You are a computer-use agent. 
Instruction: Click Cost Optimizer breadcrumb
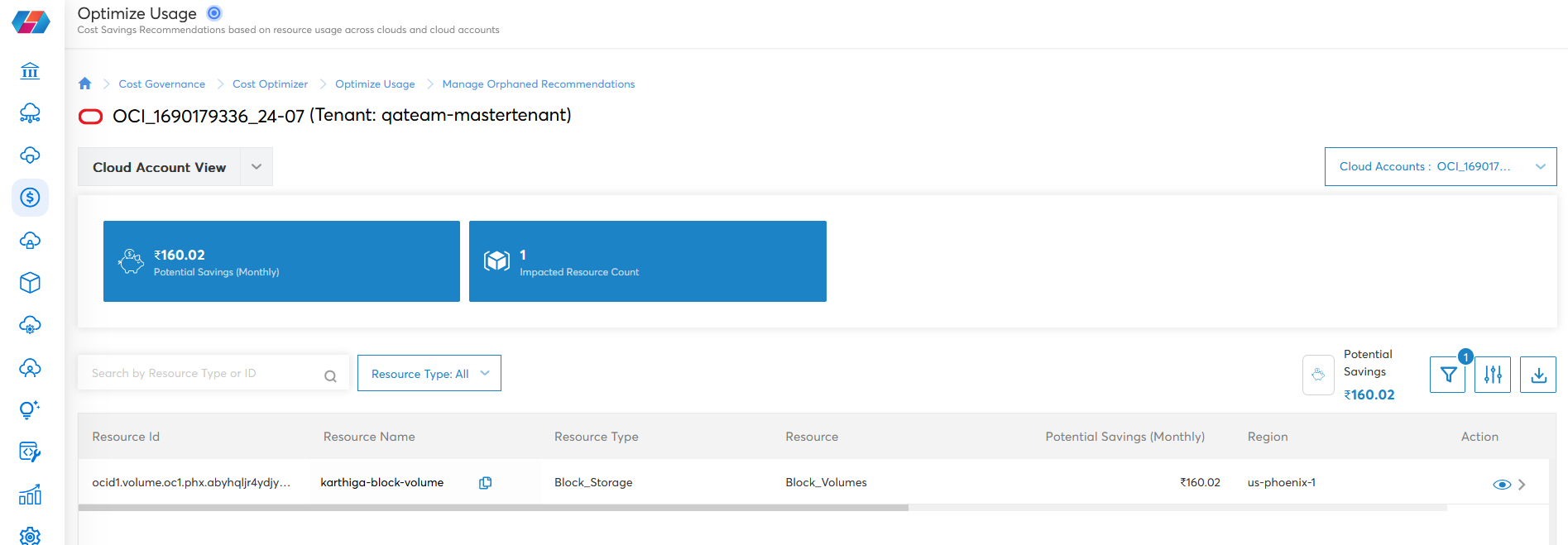pos(270,84)
